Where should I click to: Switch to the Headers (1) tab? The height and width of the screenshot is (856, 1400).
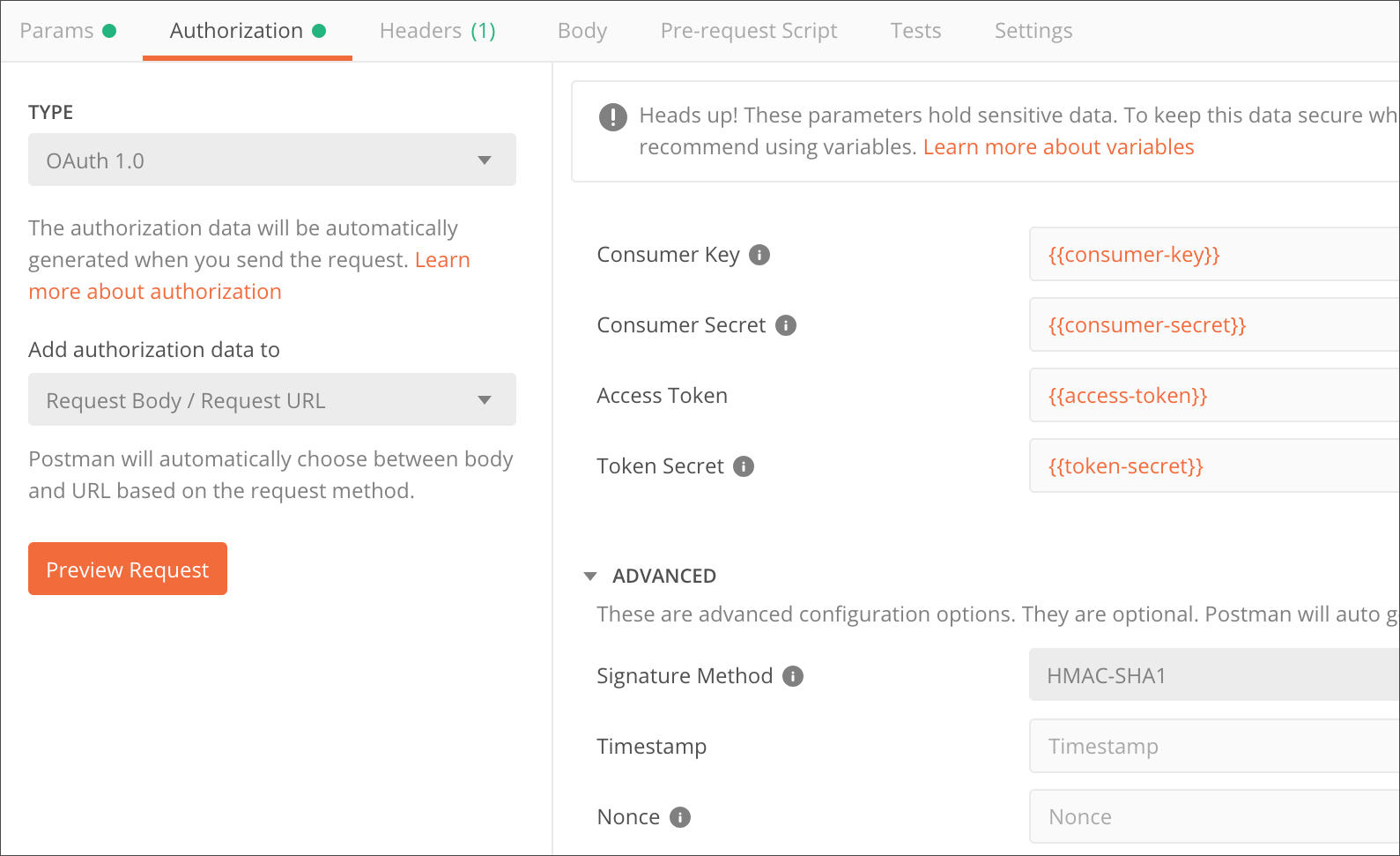click(438, 31)
